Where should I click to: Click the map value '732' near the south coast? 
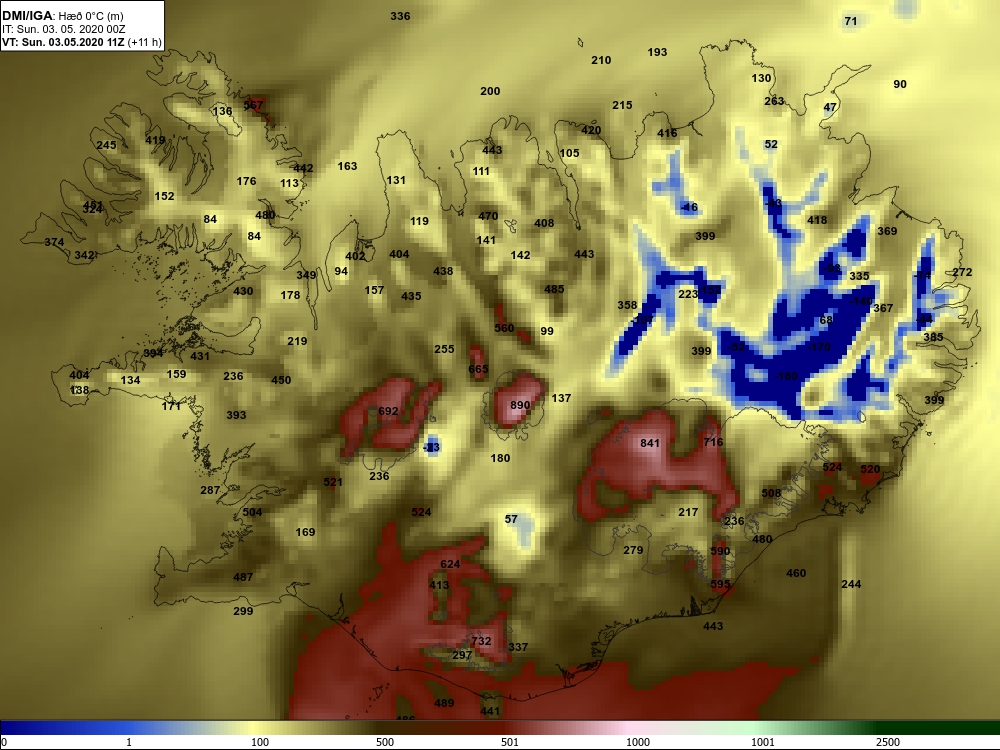click(481, 640)
